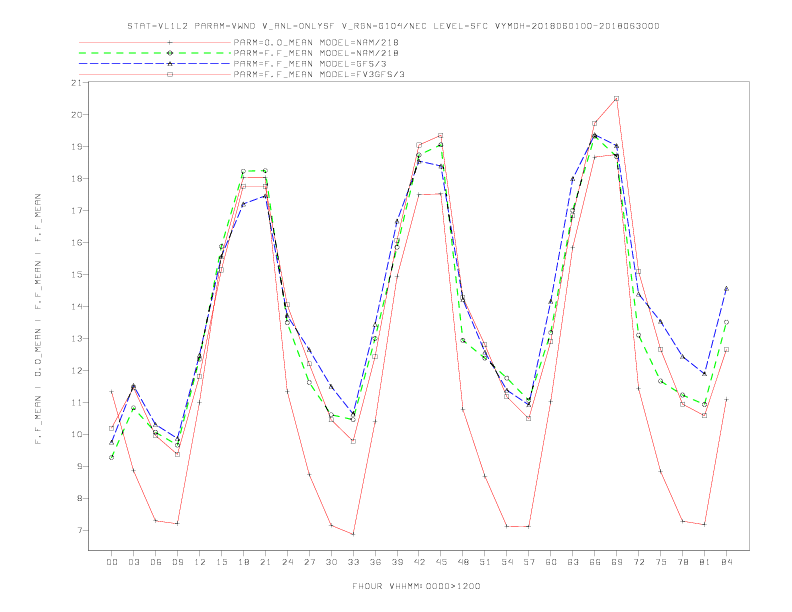Viewport: 792px width, 612px height.
Task: Click the y-axis tick label 19
Action: 76,146
